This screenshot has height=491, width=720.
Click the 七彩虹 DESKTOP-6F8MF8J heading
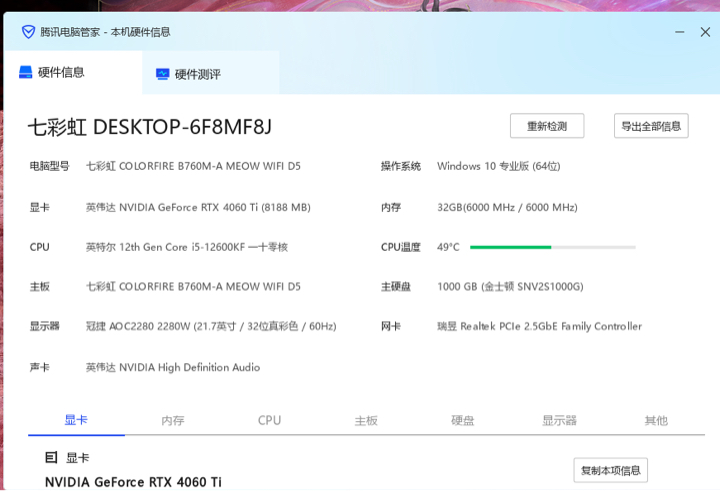point(150,127)
